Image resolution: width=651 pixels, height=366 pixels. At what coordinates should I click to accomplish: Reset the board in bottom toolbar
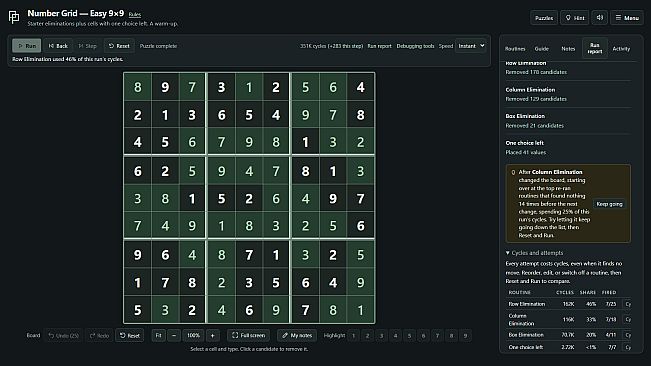(130, 336)
